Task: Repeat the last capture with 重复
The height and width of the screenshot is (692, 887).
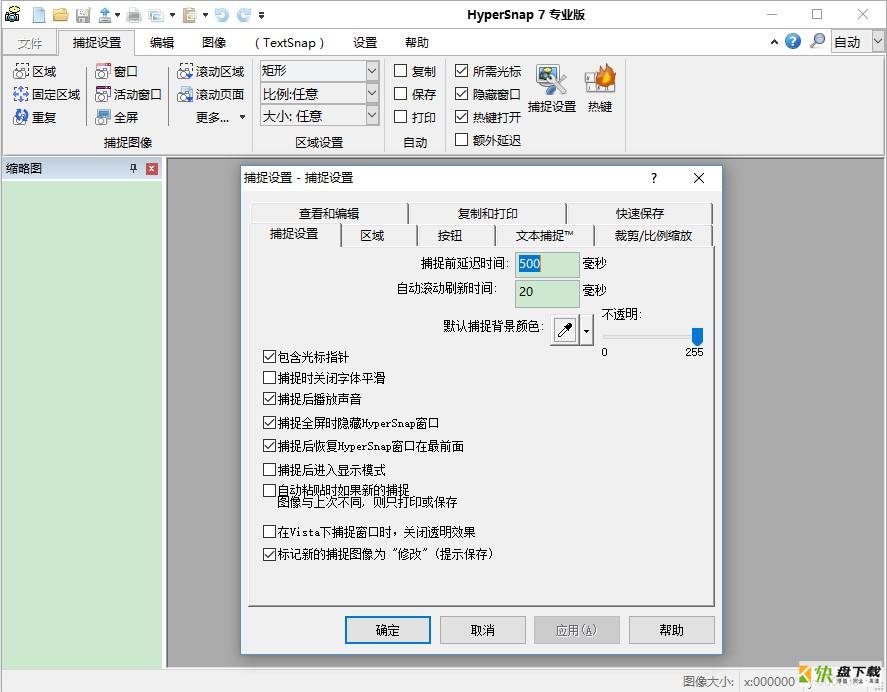Action: point(35,117)
